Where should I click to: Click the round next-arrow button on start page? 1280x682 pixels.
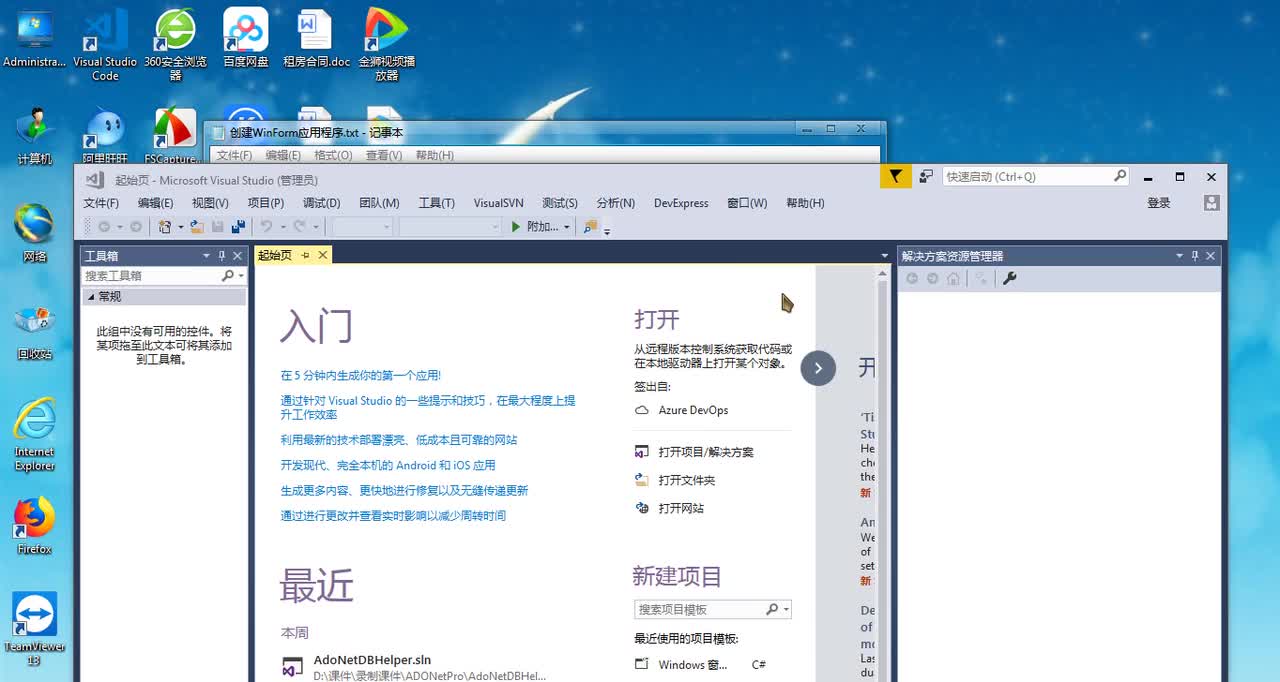[x=818, y=368]
